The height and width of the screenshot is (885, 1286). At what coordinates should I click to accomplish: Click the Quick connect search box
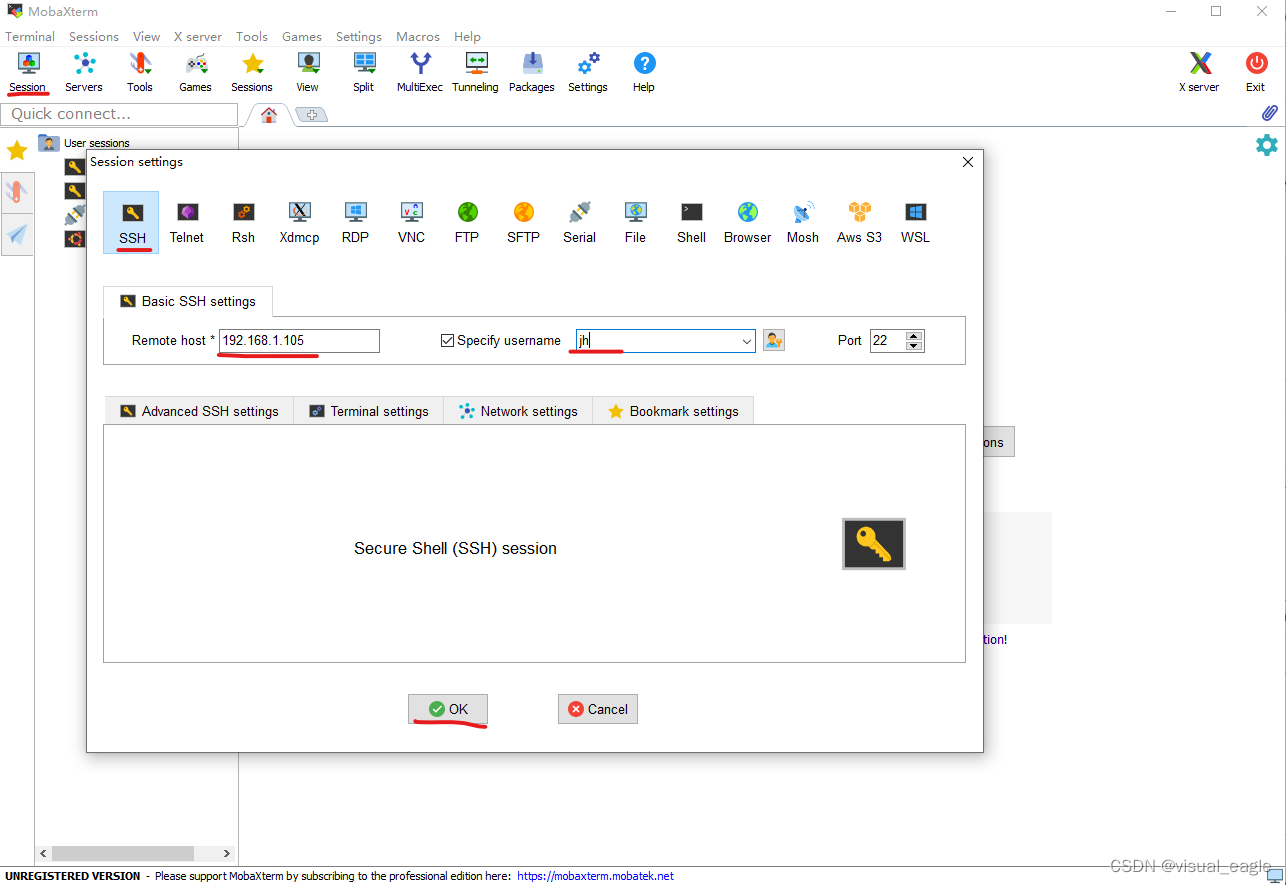(119, 114)
